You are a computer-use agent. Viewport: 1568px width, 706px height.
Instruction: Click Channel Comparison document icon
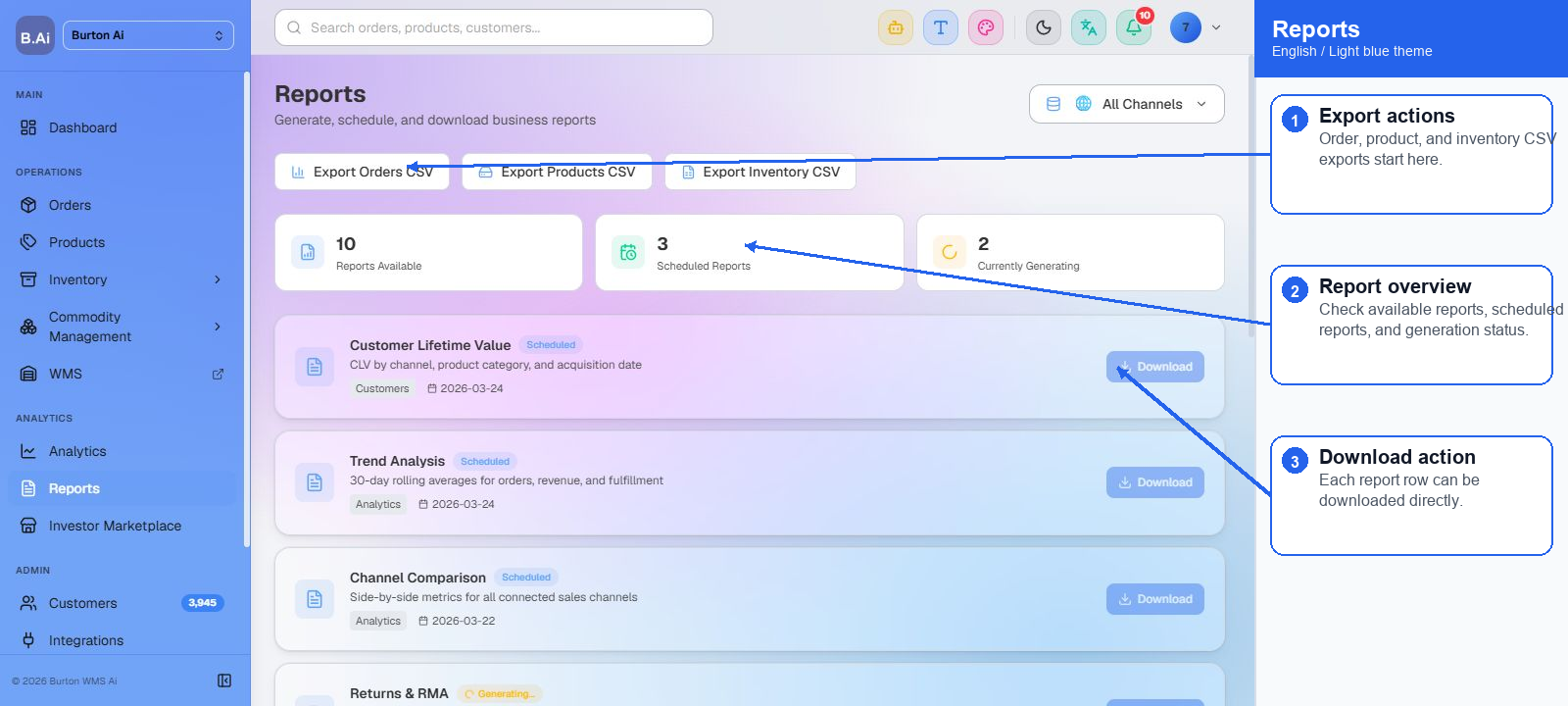click(315, 599)
